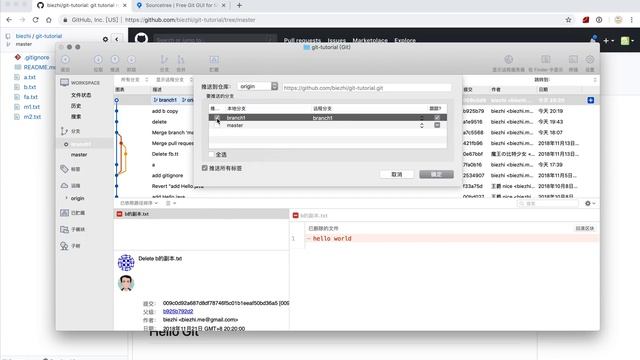Open the all branches filter dropdown

point(134,80)
